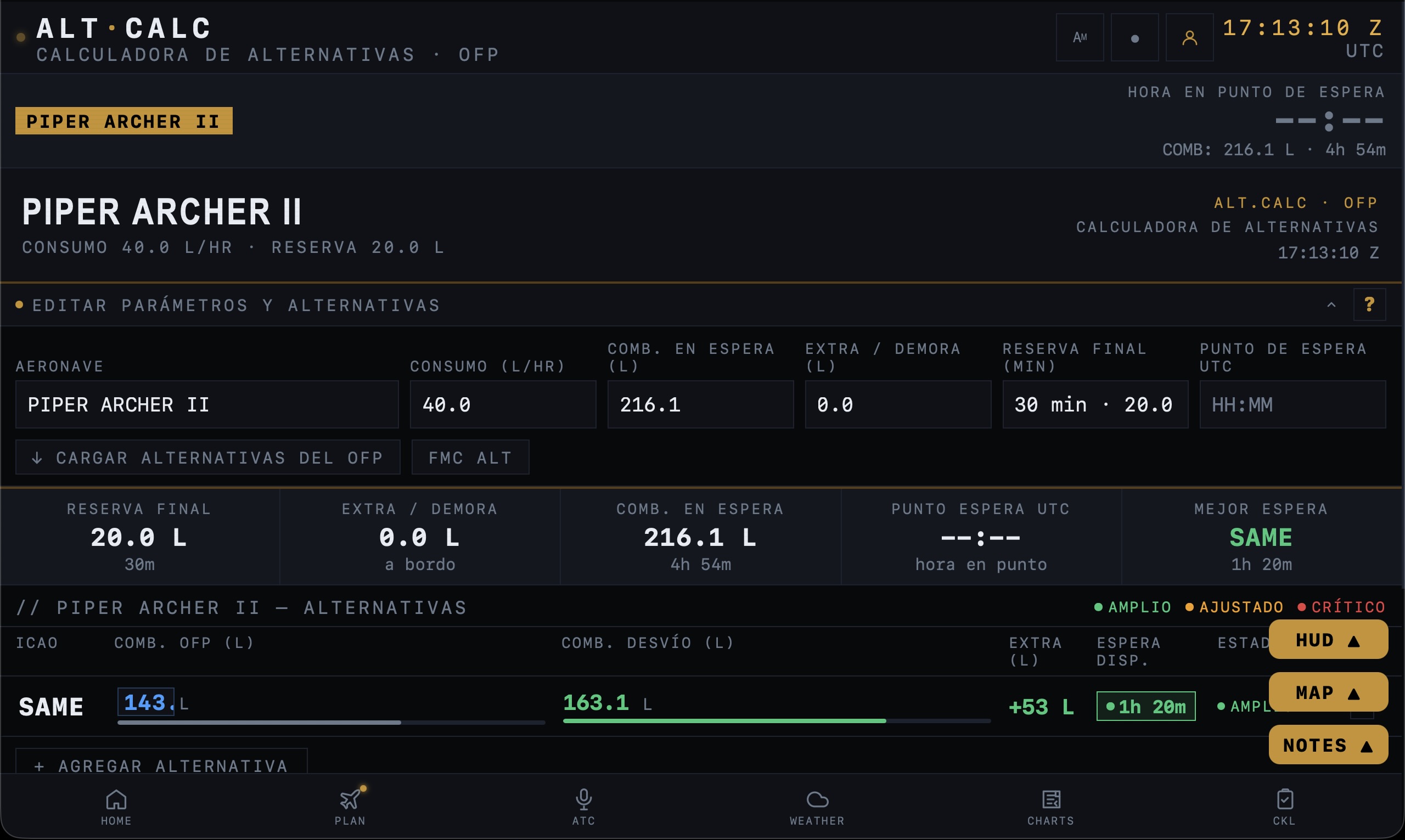Go to the CKL checklist tab
The width and height of the screenshot is (1405, 840).
pyautogui.click(x=1284, y=807)
